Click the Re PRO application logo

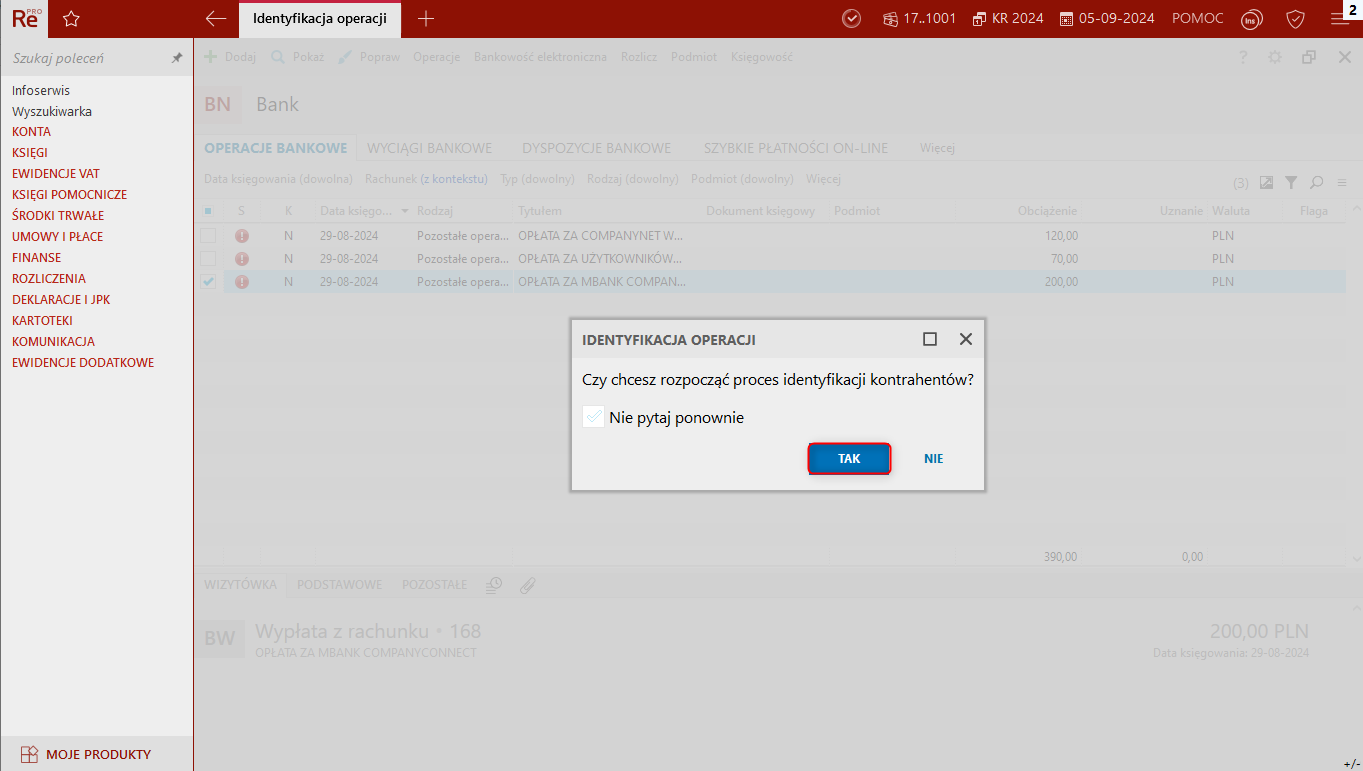coord(26,18)
